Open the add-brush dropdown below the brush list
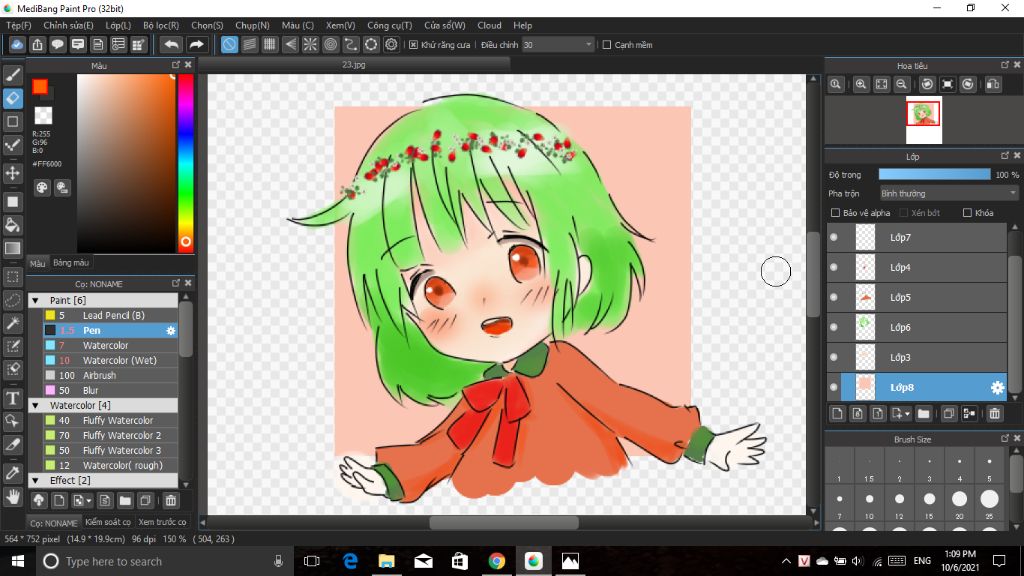This screenshot has width=1024, height=576. [89, 501]
